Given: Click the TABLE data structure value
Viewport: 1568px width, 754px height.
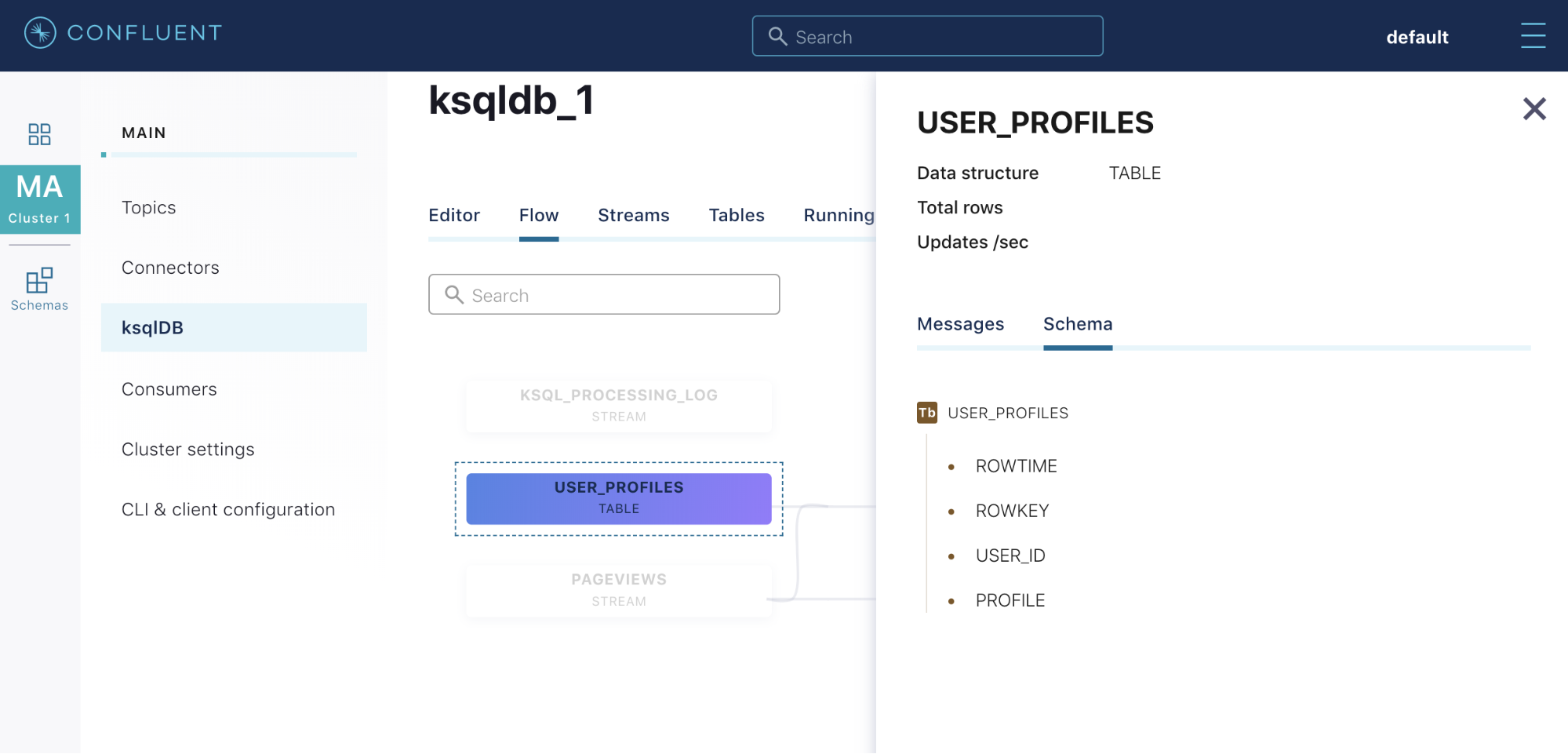Looking at the screenshot, I should 1135,173.
